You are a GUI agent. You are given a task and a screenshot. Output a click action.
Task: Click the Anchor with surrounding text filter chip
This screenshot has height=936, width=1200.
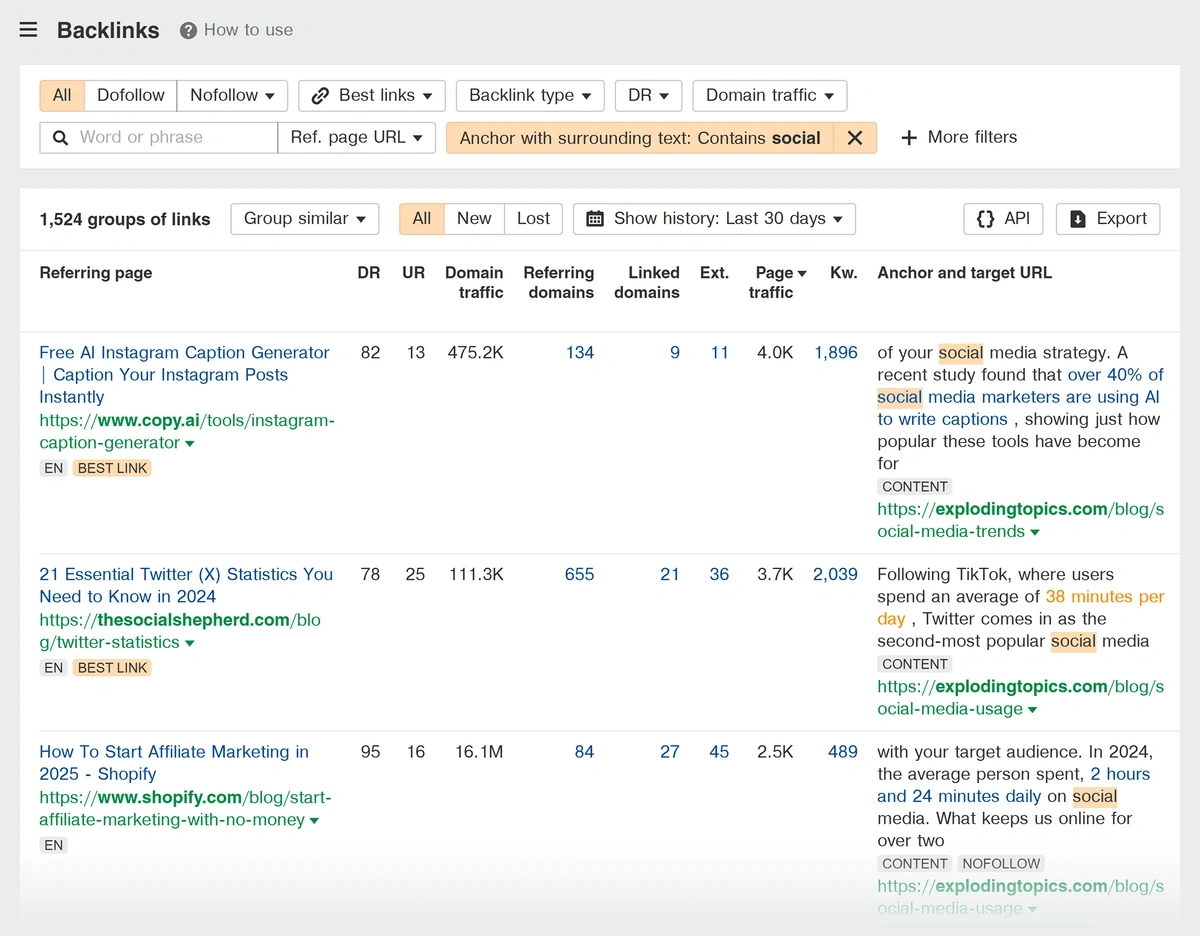(640, 138)
